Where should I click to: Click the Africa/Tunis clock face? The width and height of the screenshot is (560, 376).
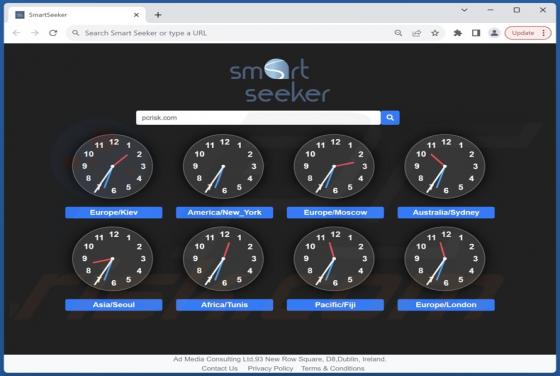tap(223, 259)
